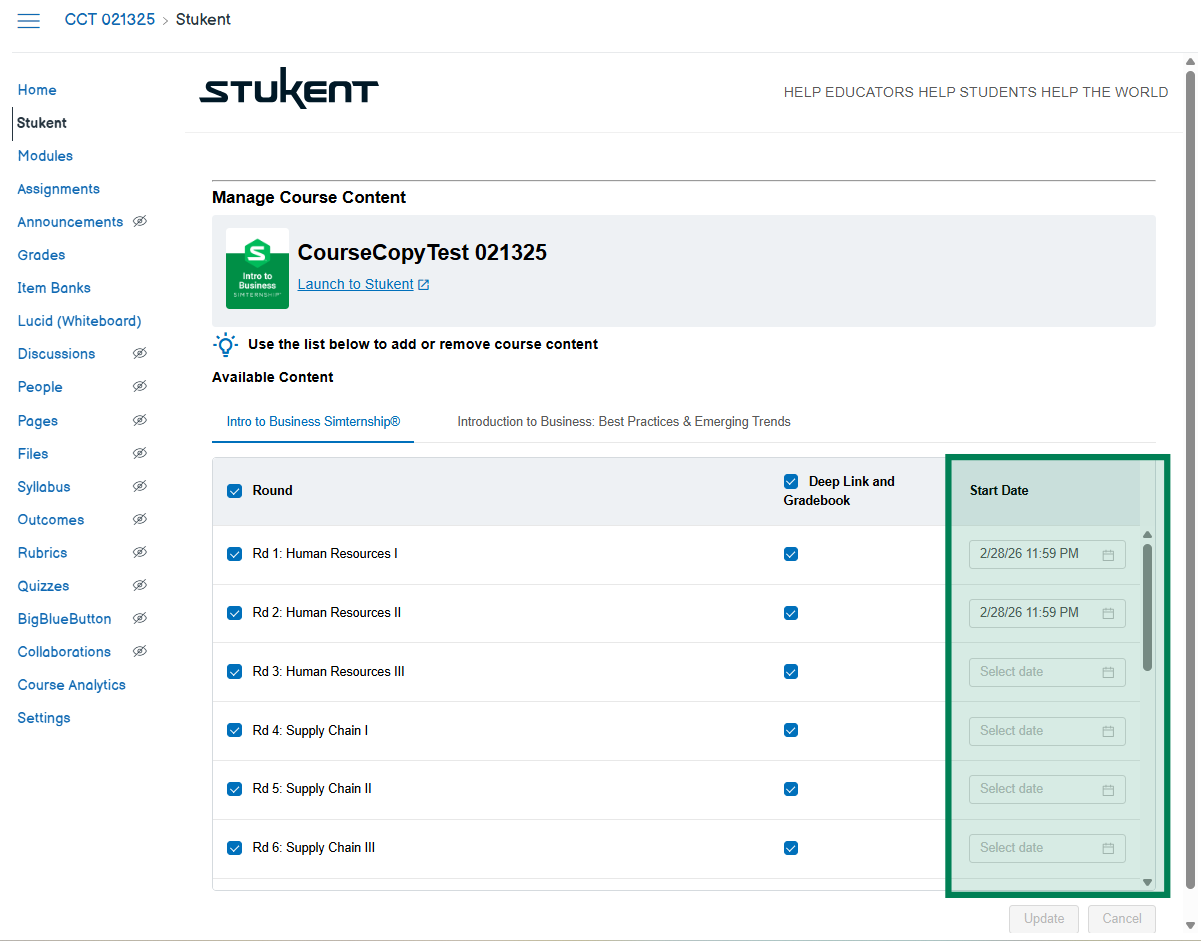The image size is (1201, 941).
Task: Click the Stukent logo
Action: coord(289,92)
